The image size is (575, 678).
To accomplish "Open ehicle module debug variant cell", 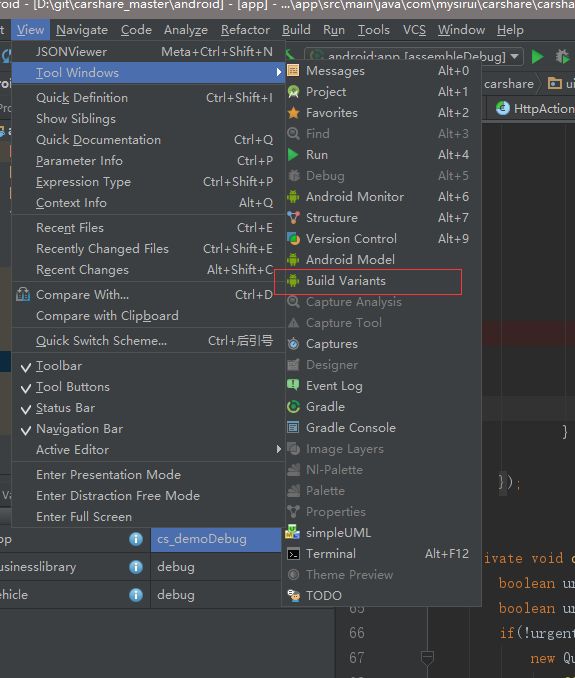I will pos(216,595).
